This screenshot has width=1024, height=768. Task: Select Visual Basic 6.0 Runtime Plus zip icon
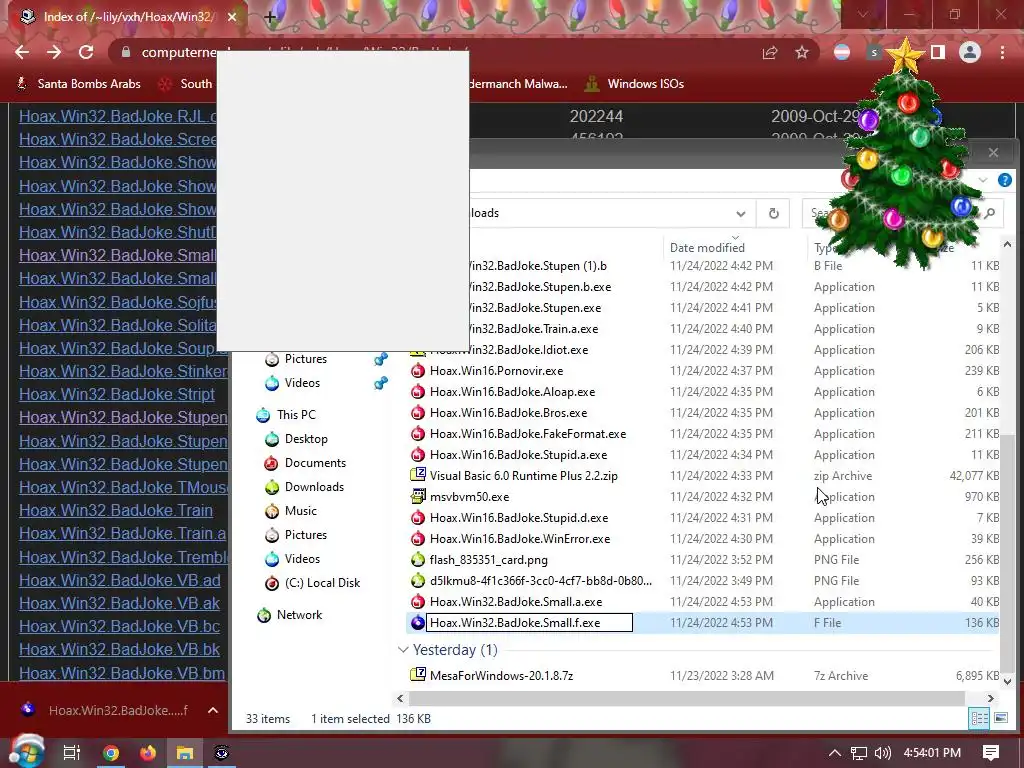pyautogui.click(x=418, y=475)
